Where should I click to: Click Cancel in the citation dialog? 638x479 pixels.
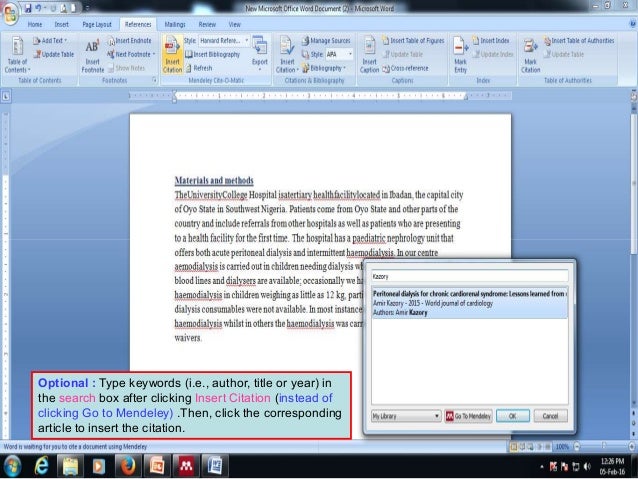coord(550,416)
